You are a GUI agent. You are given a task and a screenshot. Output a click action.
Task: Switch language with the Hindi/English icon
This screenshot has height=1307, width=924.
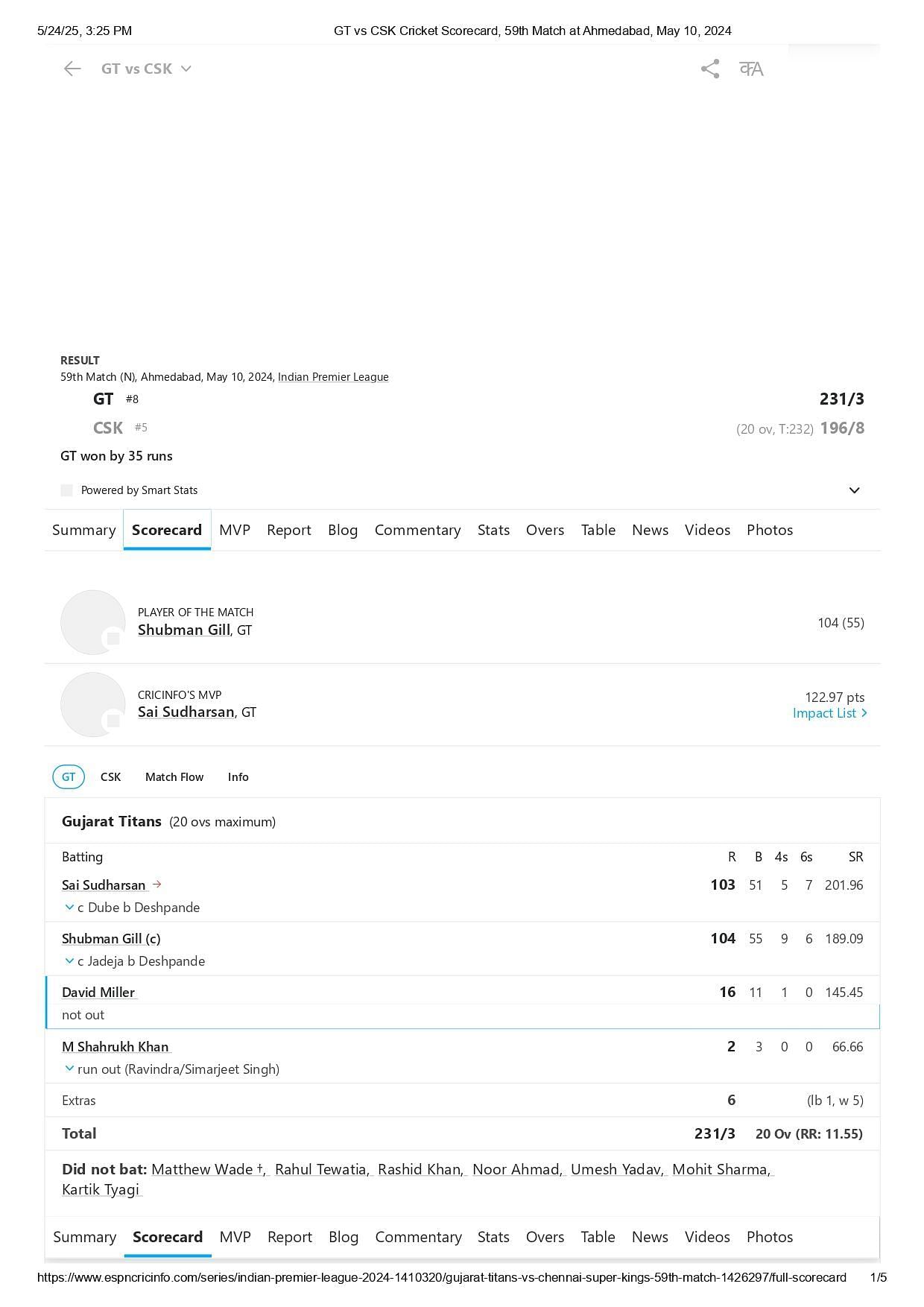751,69
